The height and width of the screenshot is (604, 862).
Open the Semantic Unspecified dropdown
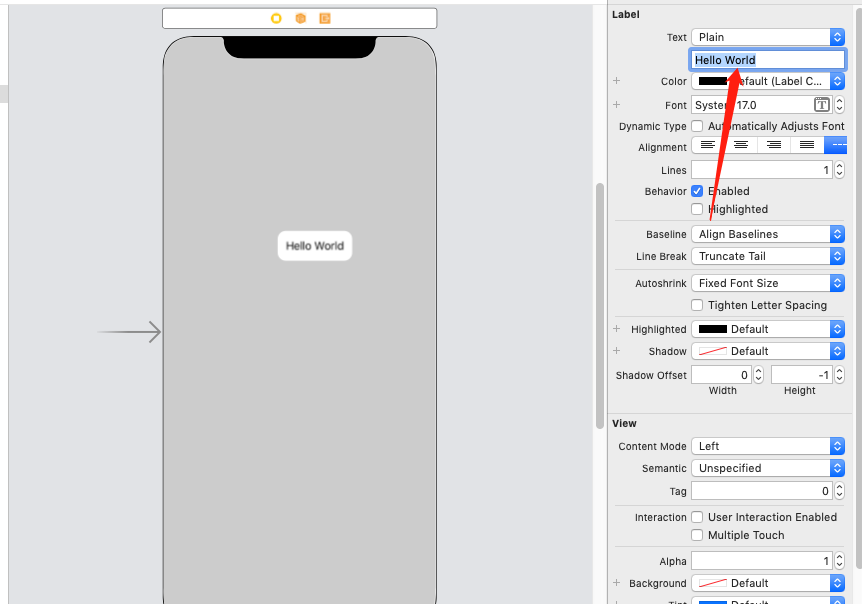[x=768, y=468]
